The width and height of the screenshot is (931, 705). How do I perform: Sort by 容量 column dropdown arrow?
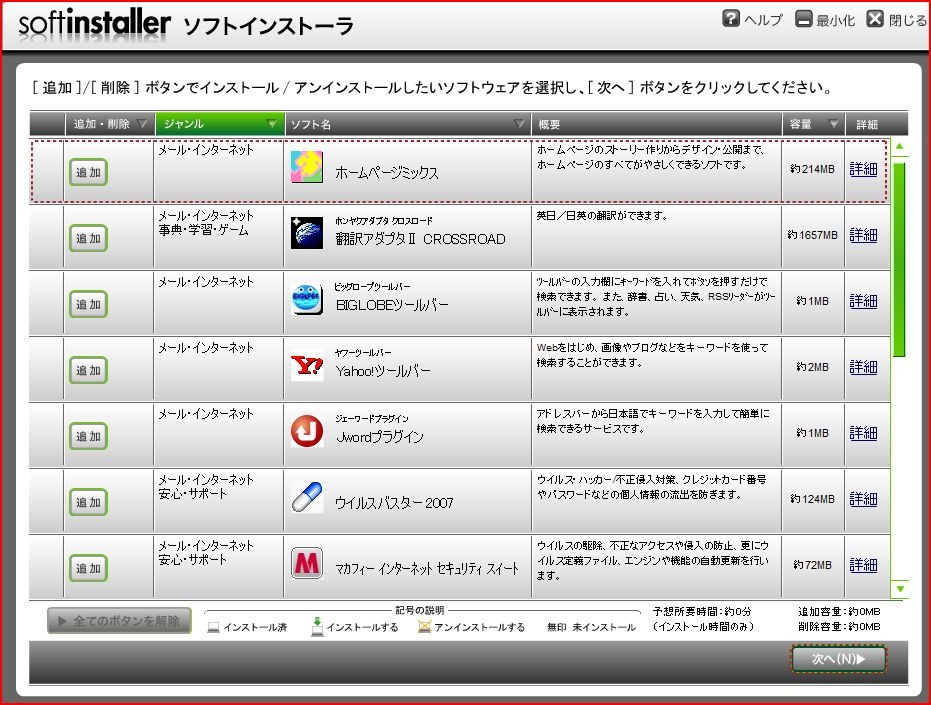click(834, 124)
